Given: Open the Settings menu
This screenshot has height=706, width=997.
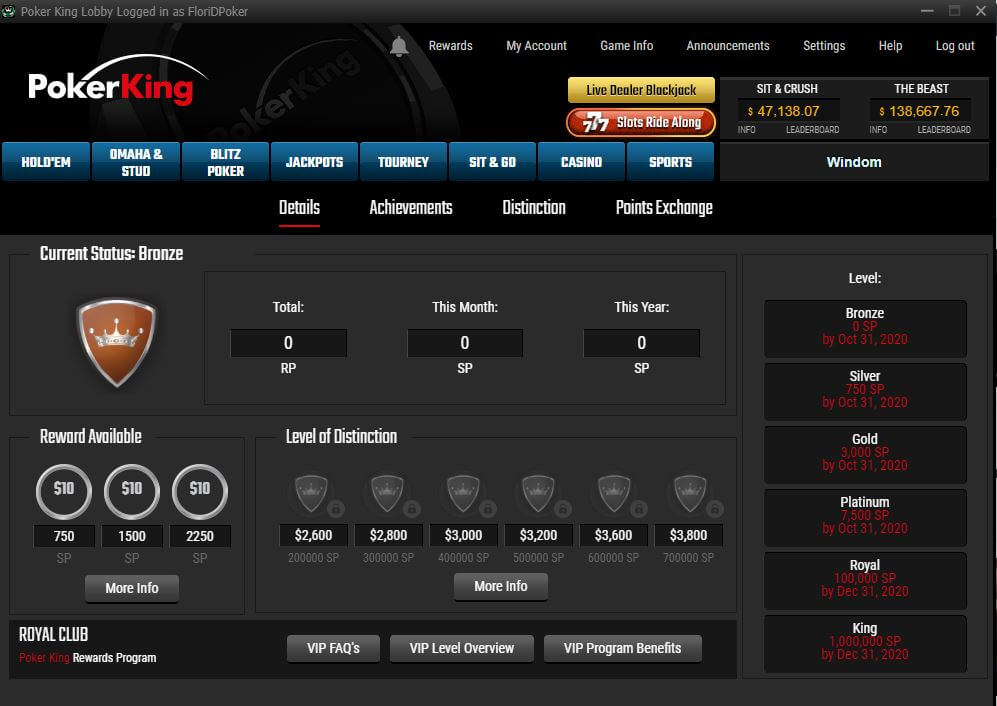Looking at the screenshot, I should pyautogui.click(x=823, y=46).
